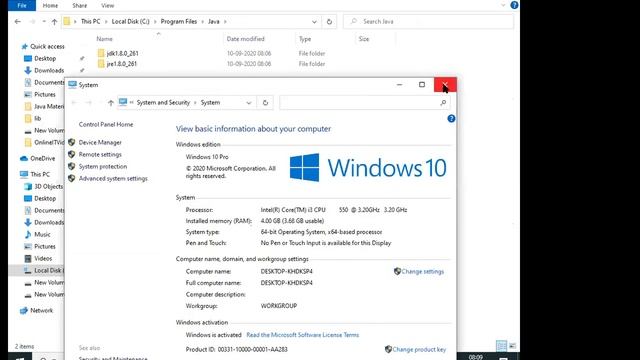Viewport: 640px width, 360px height.
Task: Maximize the System window
Action: pos(422,85)
